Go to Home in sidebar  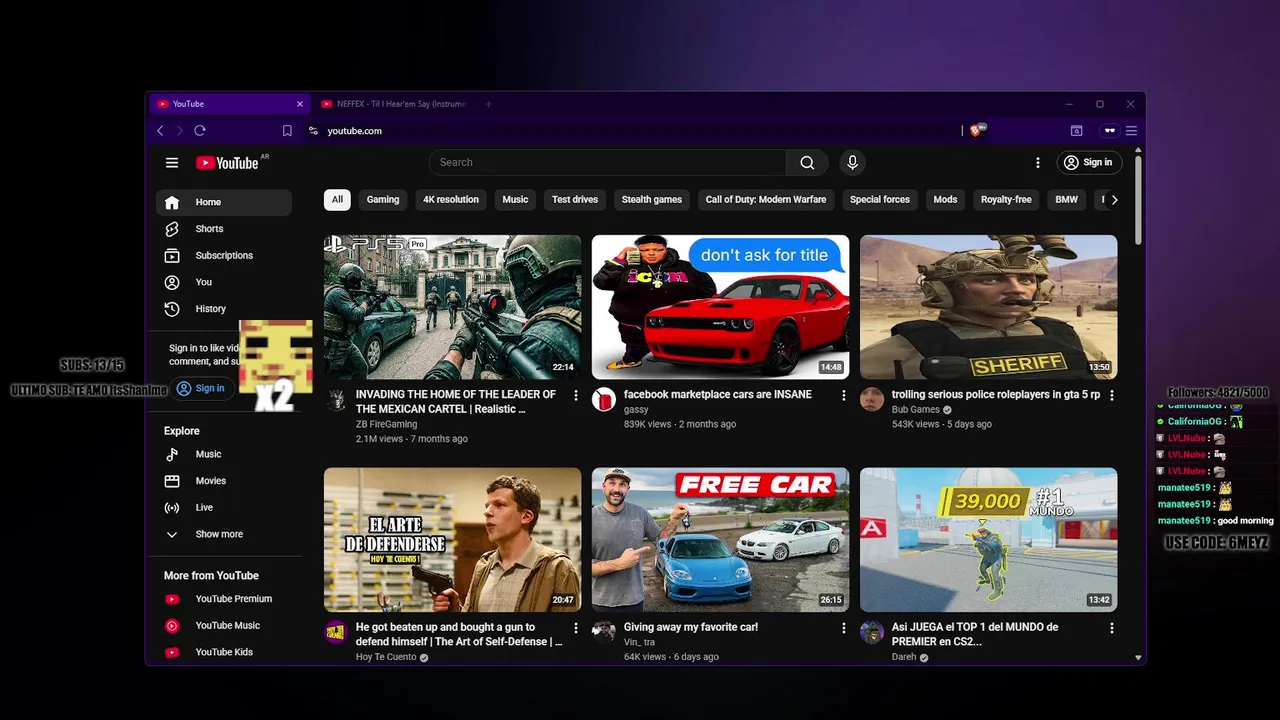224,202
